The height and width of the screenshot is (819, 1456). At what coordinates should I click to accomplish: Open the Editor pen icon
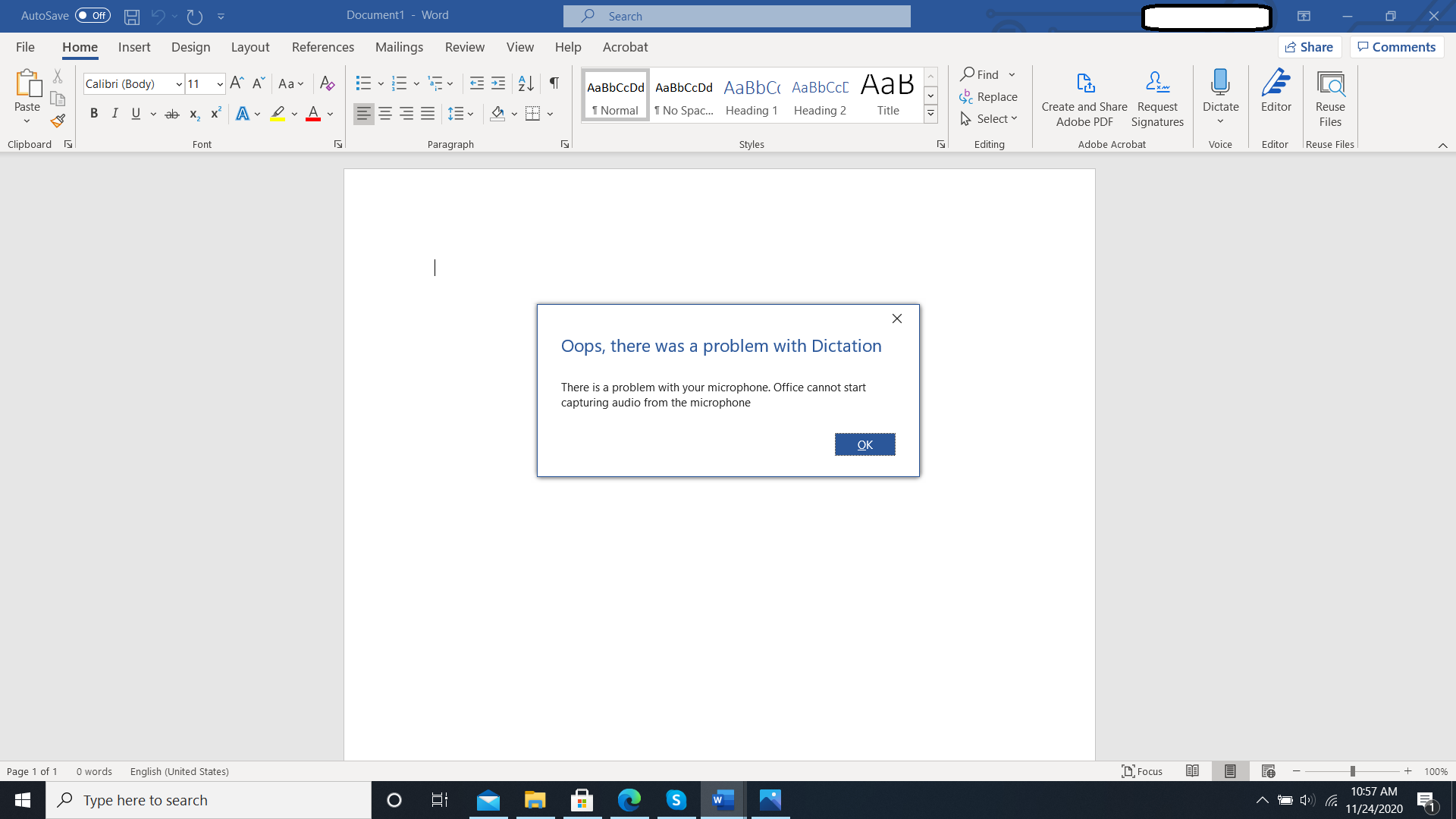tap(1276, 82)
